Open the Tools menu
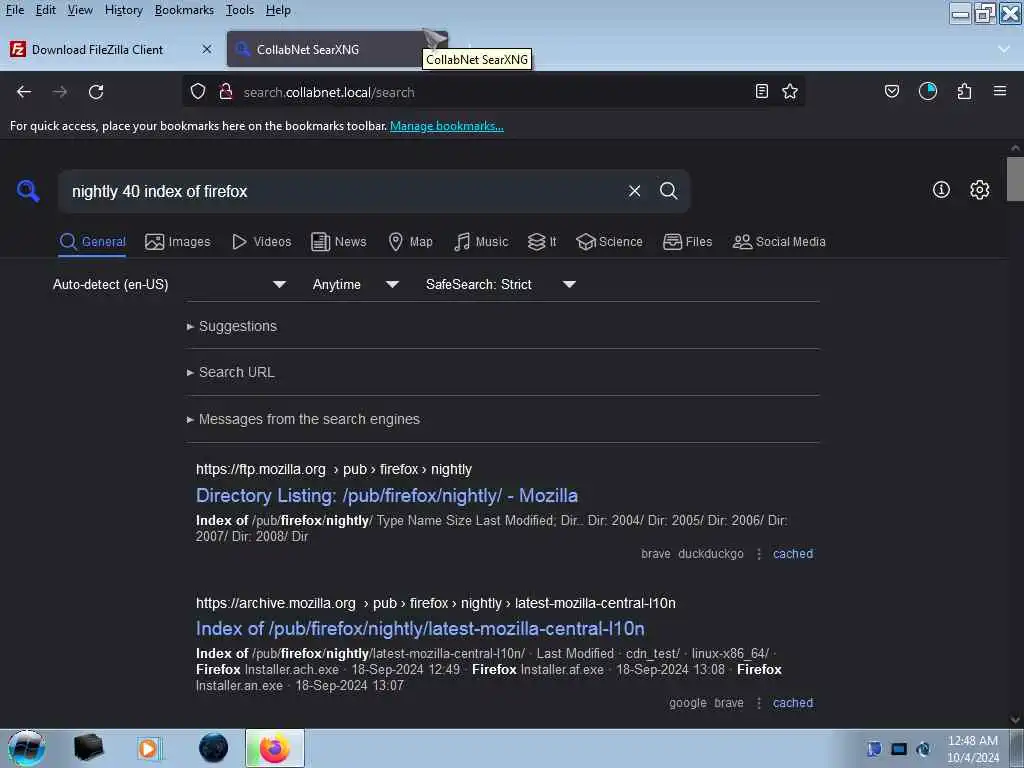 240,10
